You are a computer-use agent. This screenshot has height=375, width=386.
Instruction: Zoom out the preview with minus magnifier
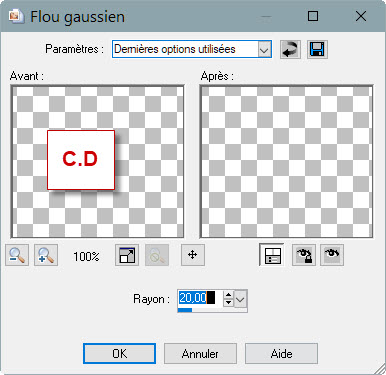click(17, 255)
